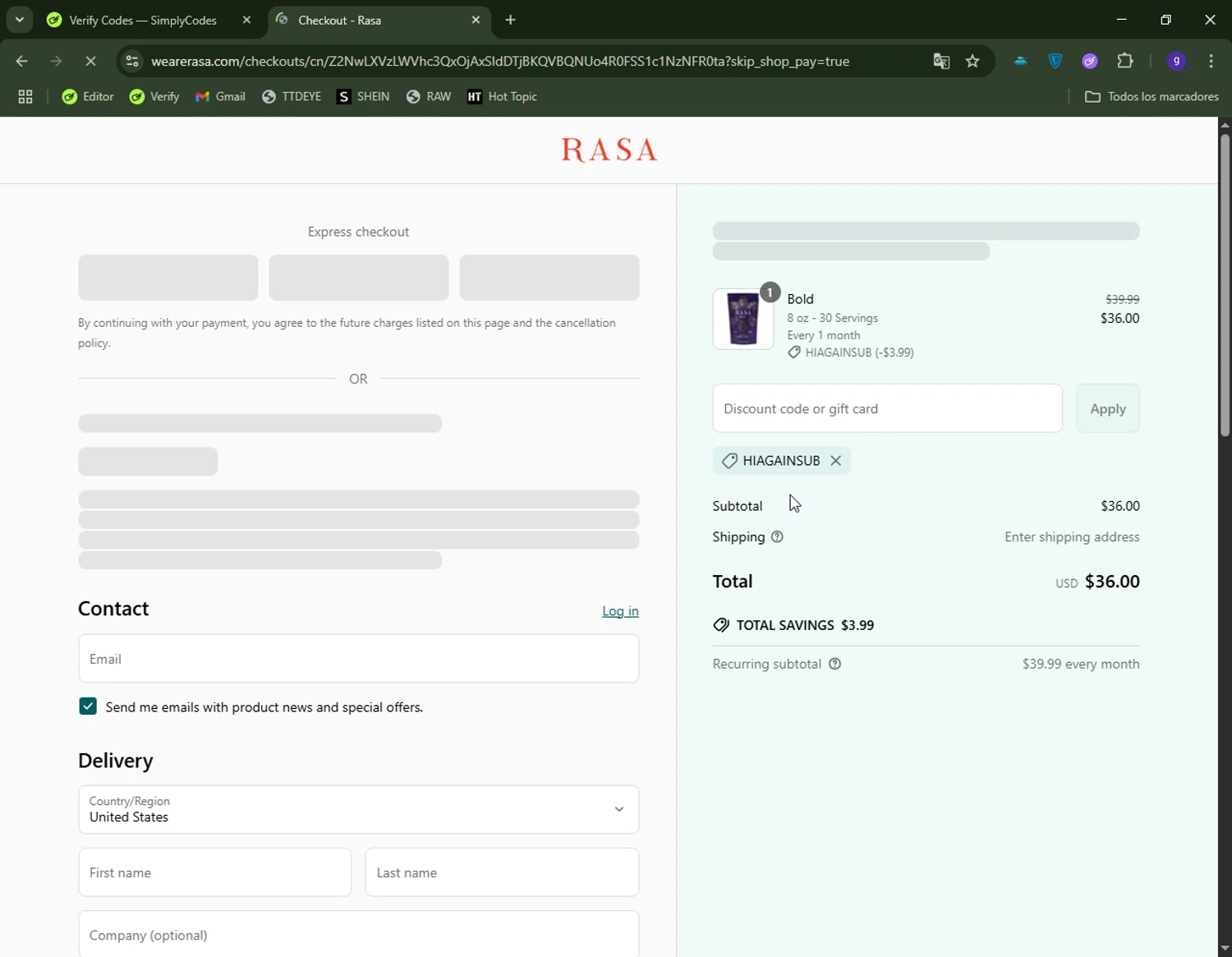Open the tab search dropdown arrow
The image size is (1232, 957).
pyautogui.click(x=19, y=20)
